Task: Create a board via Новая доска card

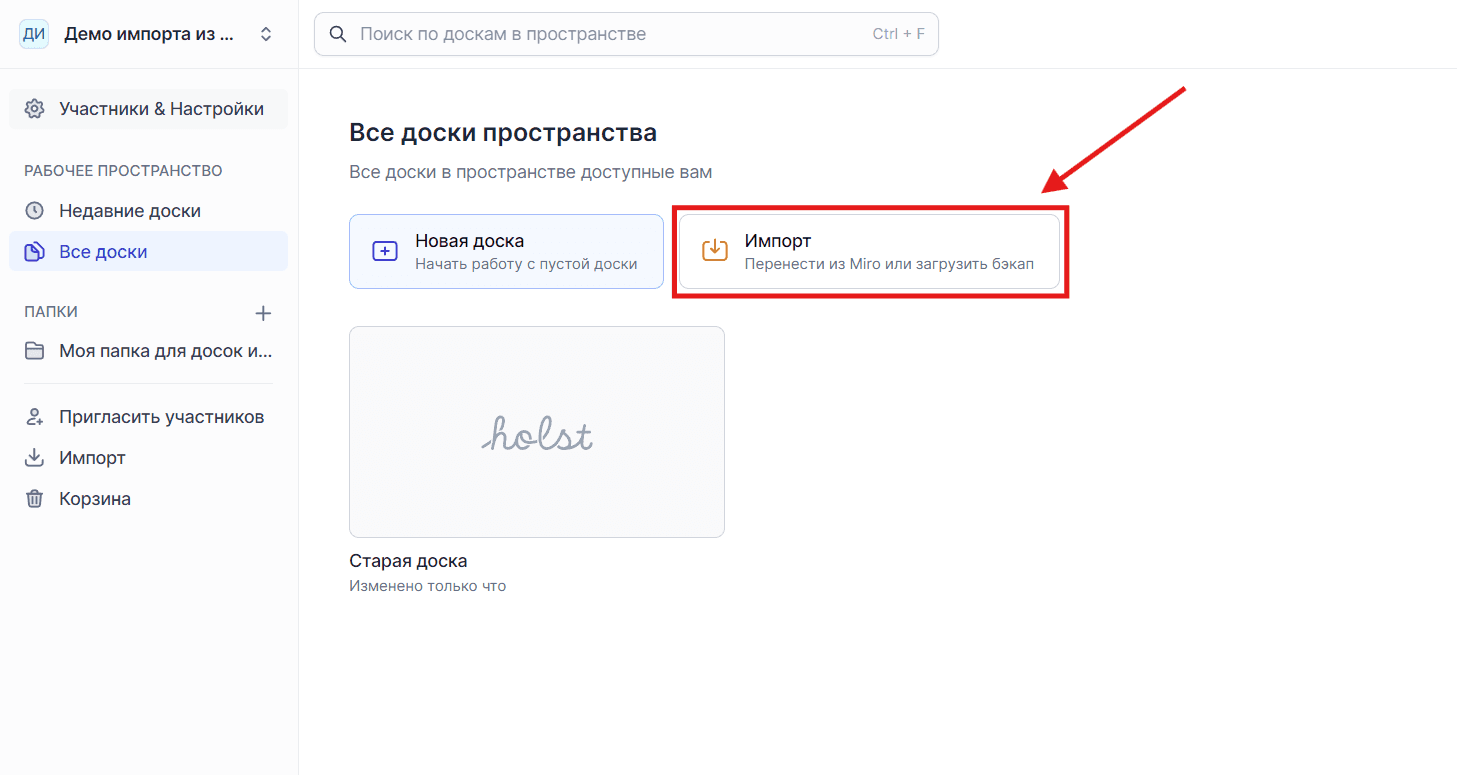Action: (x=506, y=252)
